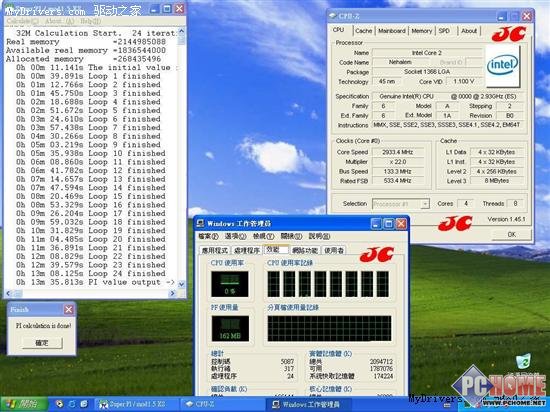Open Shutdown menu in Task Manager
The image size is (550, 412).
pos(291,236)
